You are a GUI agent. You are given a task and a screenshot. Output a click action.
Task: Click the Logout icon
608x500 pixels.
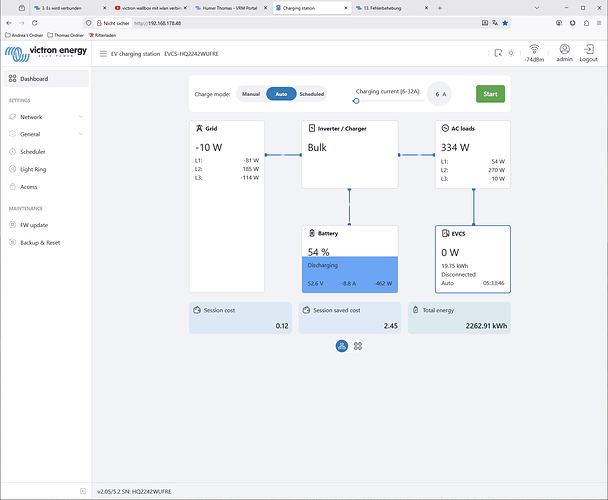589,49
